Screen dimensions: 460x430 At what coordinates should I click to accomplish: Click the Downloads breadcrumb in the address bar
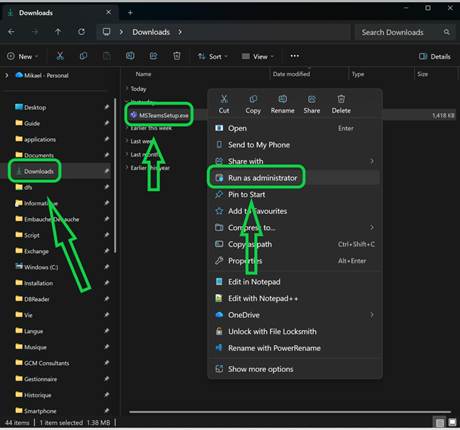tap(151, 32)
